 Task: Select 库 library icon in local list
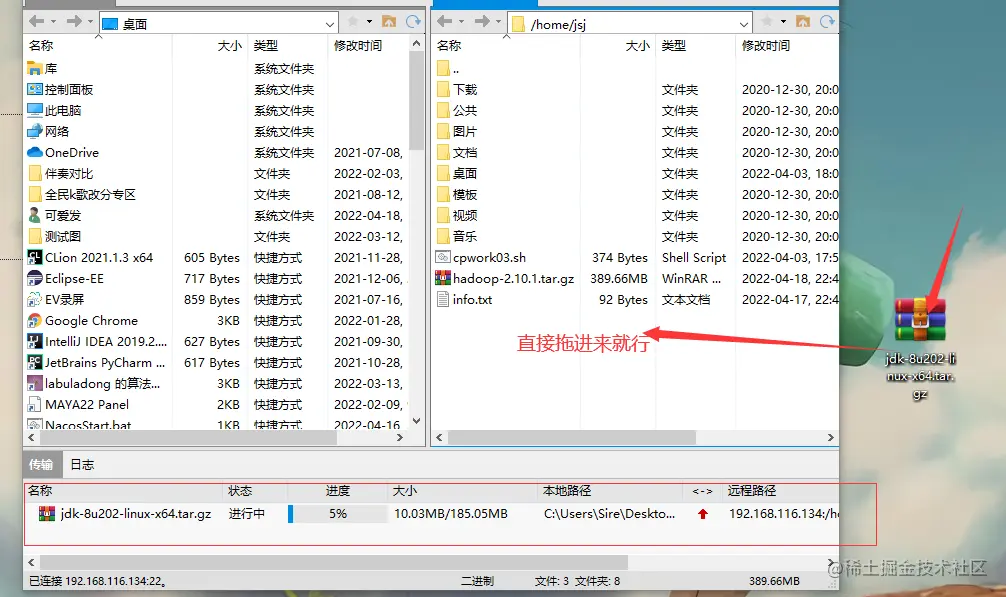(35, 68)
